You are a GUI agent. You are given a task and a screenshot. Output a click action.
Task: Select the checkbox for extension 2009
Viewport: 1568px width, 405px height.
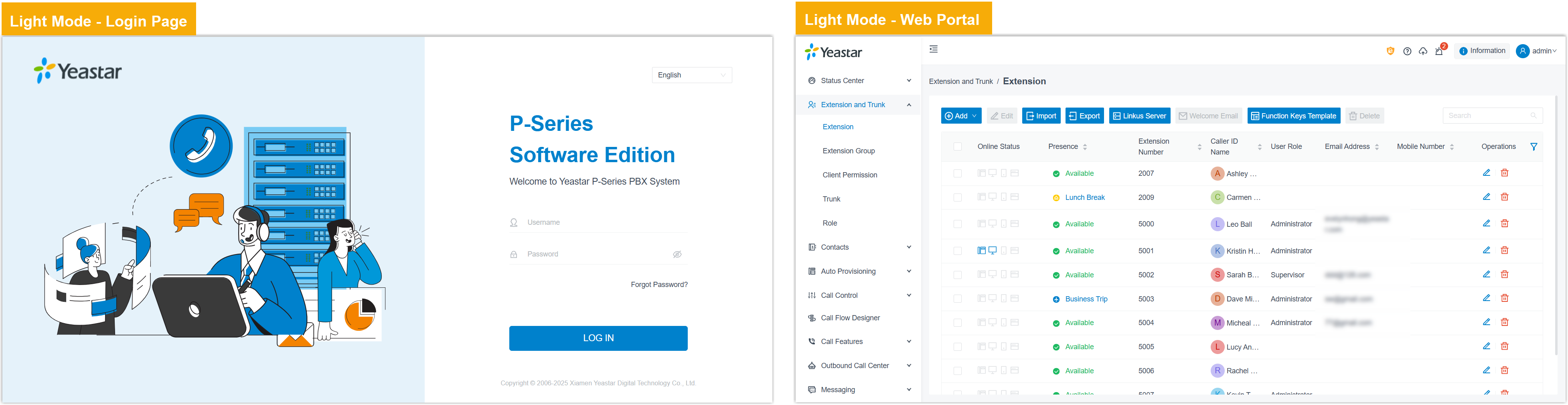[957, 197]
